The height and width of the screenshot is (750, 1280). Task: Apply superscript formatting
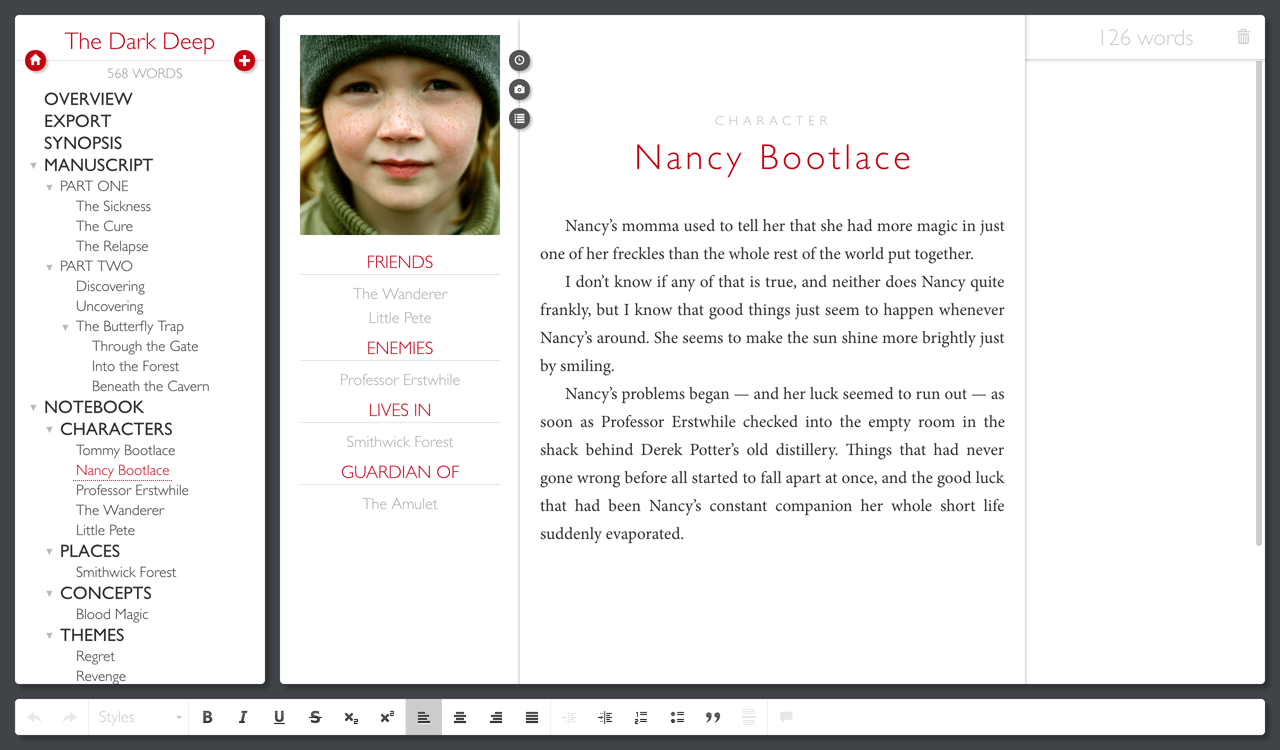[387, 717]
